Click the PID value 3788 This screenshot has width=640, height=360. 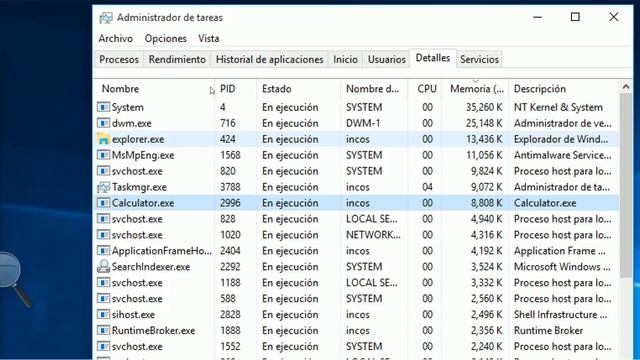tap(230, 187)
